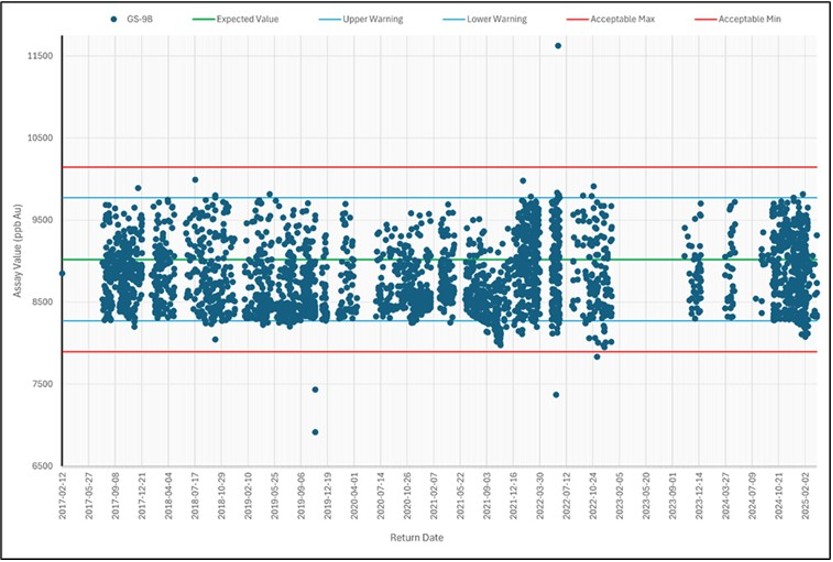Toggle the Upper Warning series legend label

(373, 19)
